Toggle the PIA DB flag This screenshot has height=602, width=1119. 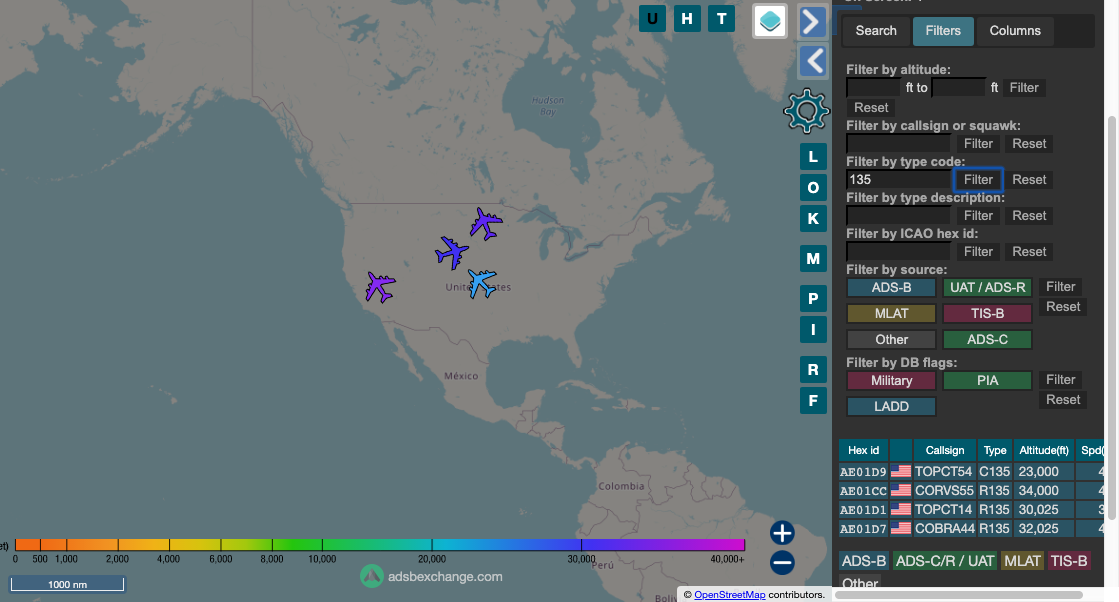pos(987,380)
